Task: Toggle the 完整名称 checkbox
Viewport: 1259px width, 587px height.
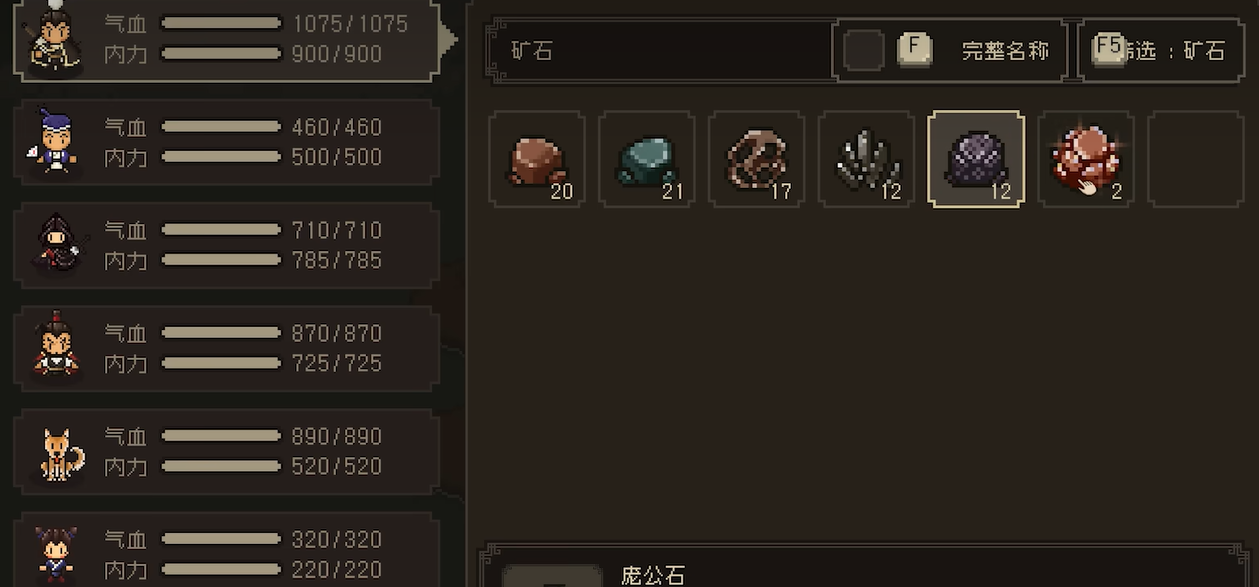Action: [x=864, y=50]
